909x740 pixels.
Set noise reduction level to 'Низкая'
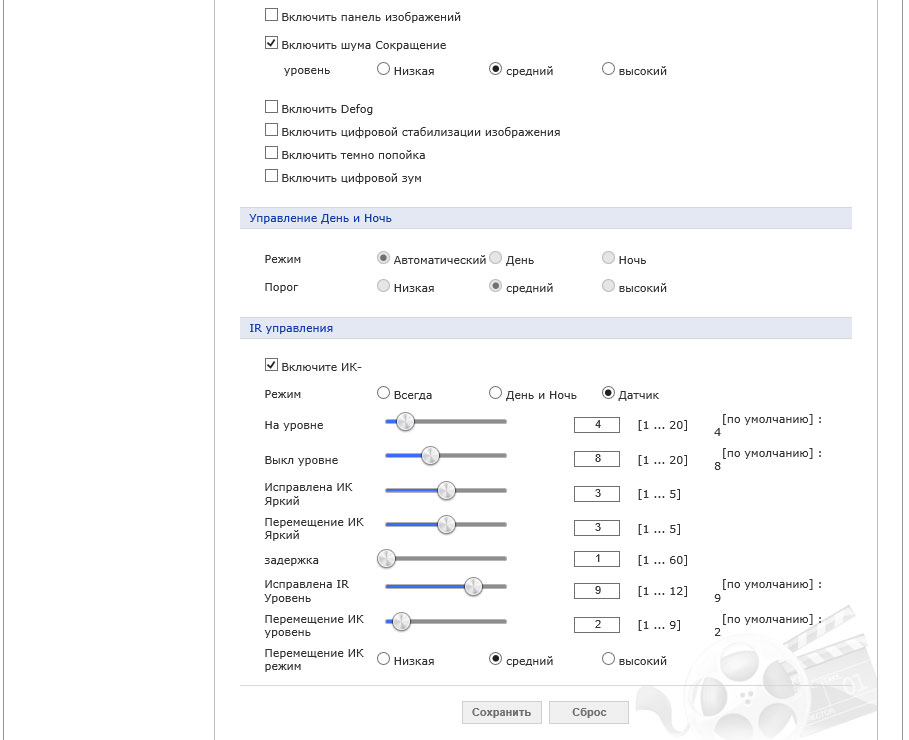pyautogui.click(x=383, y=70)
